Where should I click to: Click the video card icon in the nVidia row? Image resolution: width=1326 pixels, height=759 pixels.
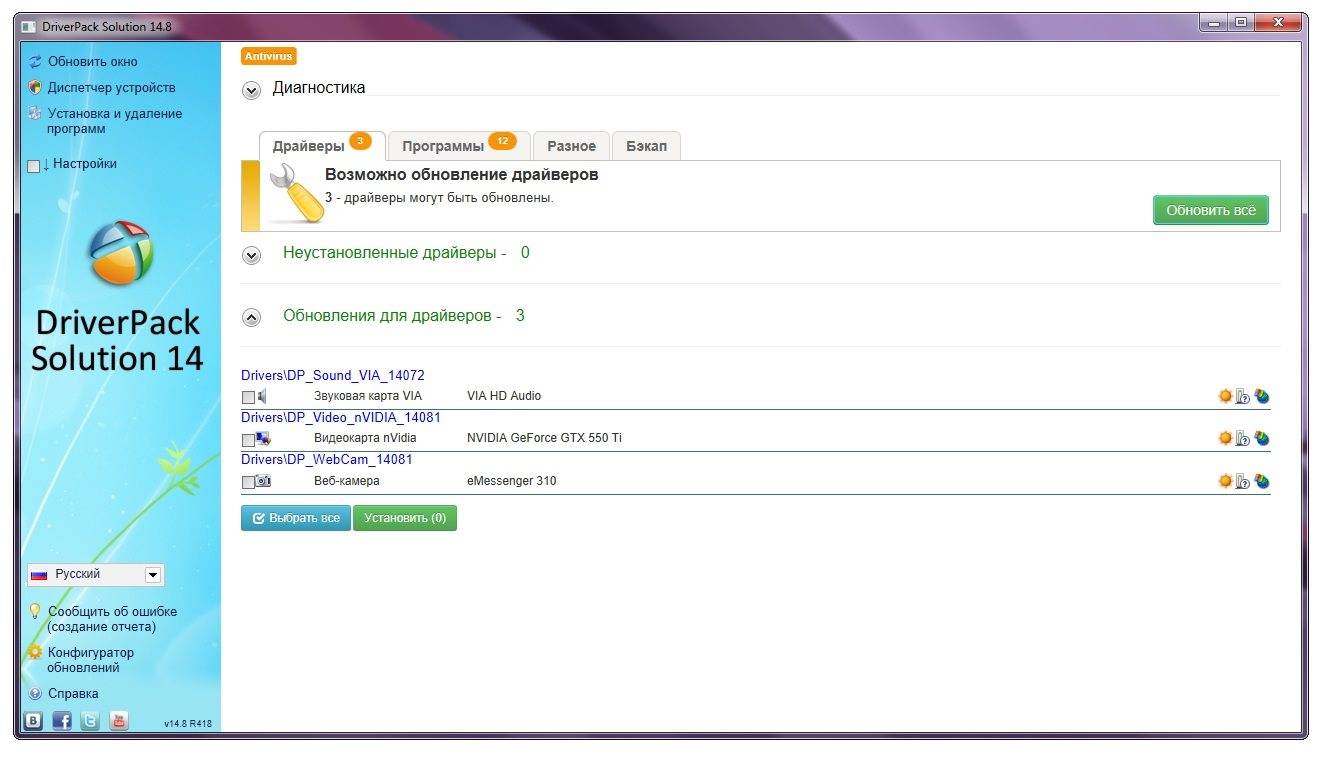264,438
